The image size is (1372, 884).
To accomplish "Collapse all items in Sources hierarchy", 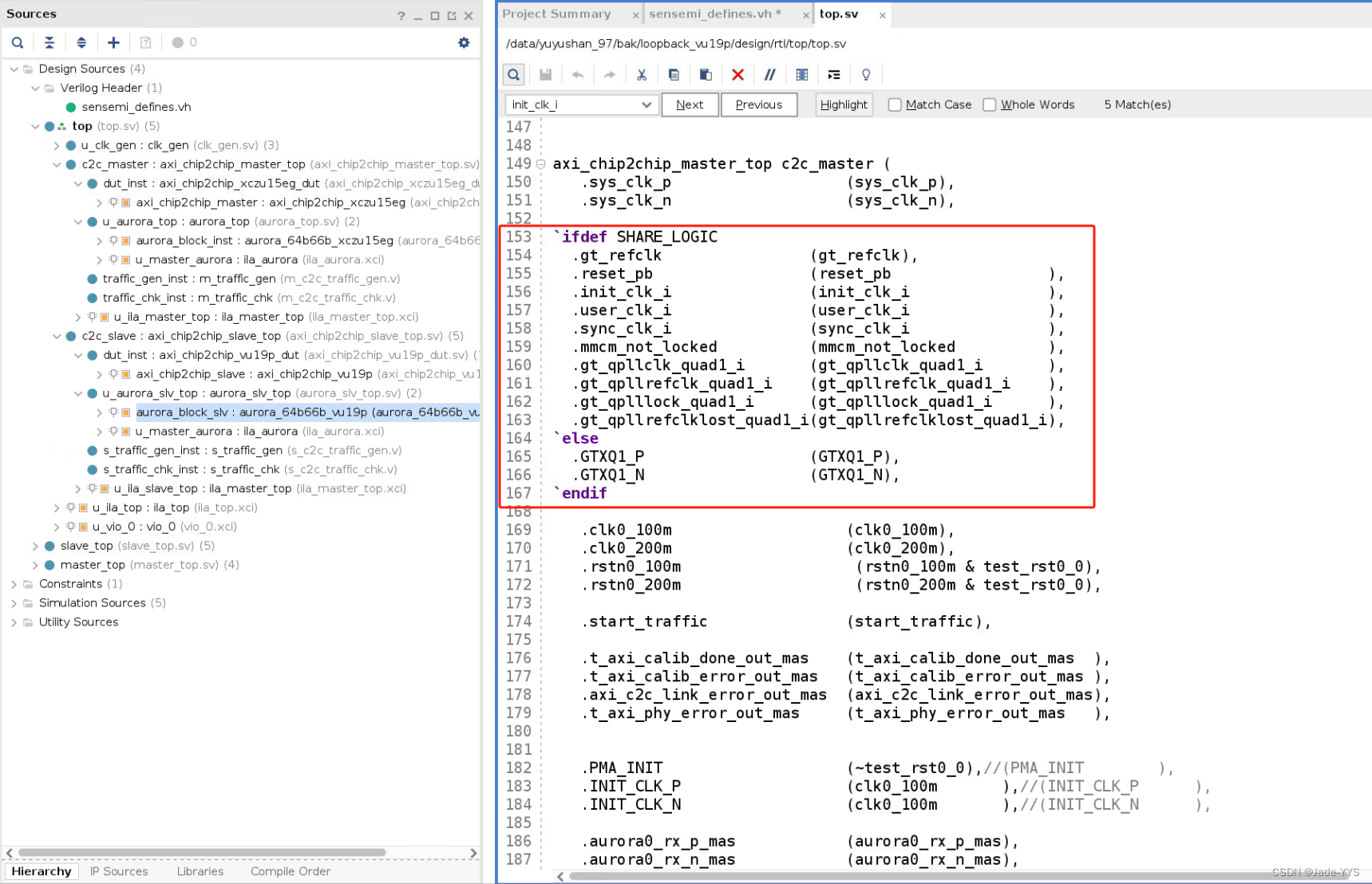I will click(49, 42).
